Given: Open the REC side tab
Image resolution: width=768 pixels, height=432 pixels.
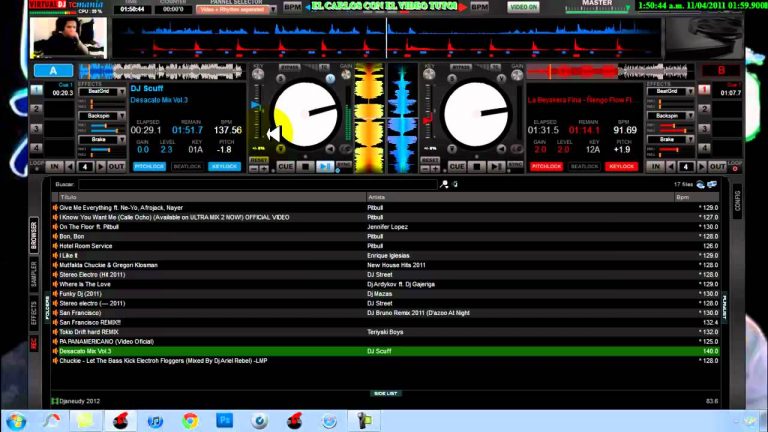Looking at the screenshot, I should point(34,343).
